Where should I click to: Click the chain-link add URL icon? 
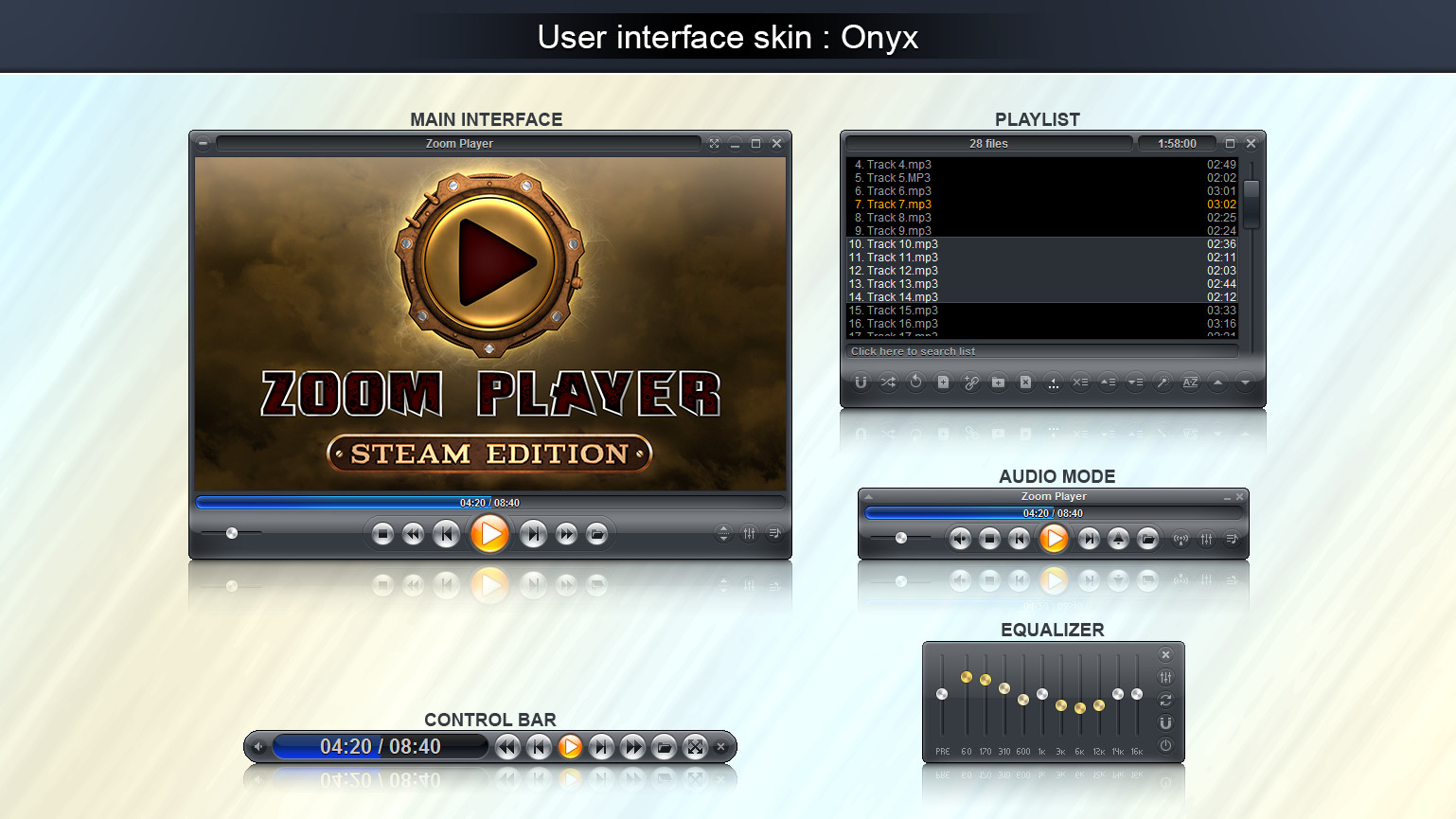(x=971, y=382)
